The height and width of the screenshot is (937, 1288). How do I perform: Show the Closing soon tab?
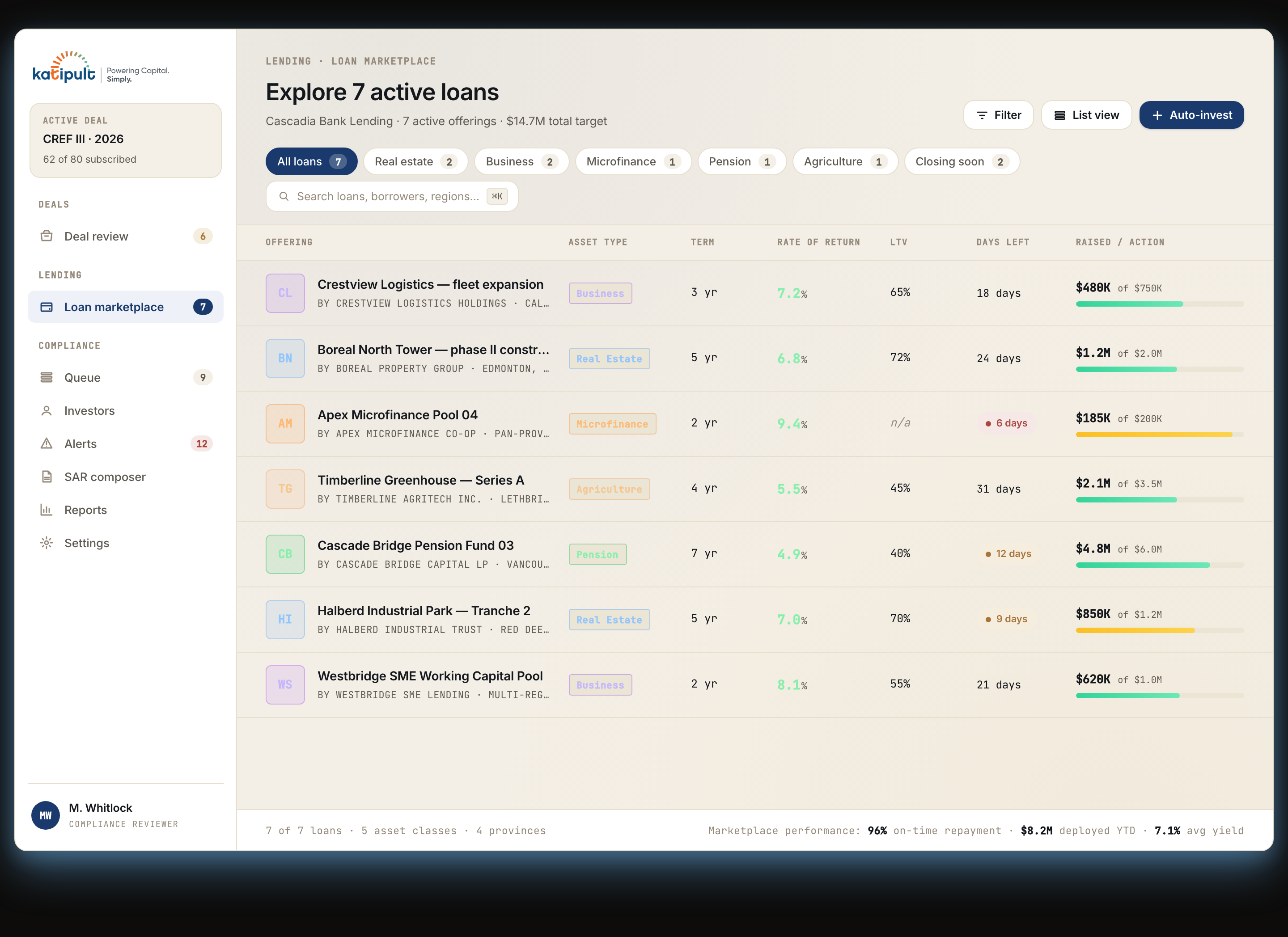coord(962,162)
